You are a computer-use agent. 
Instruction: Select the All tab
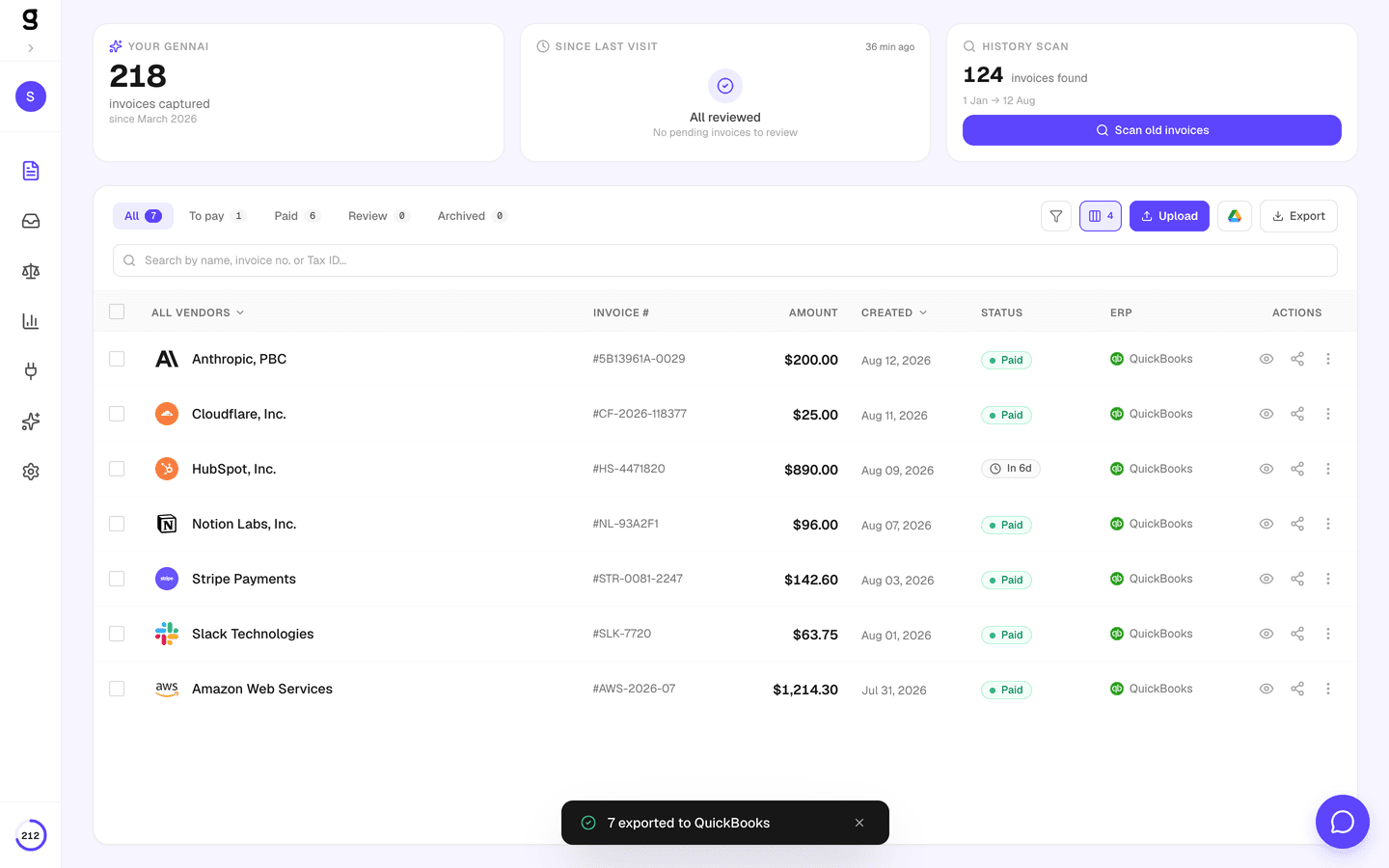tap(143, 216)
